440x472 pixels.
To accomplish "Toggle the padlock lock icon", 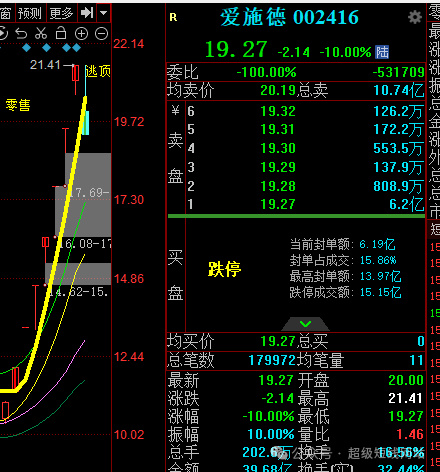I will [x=61, y=33].
